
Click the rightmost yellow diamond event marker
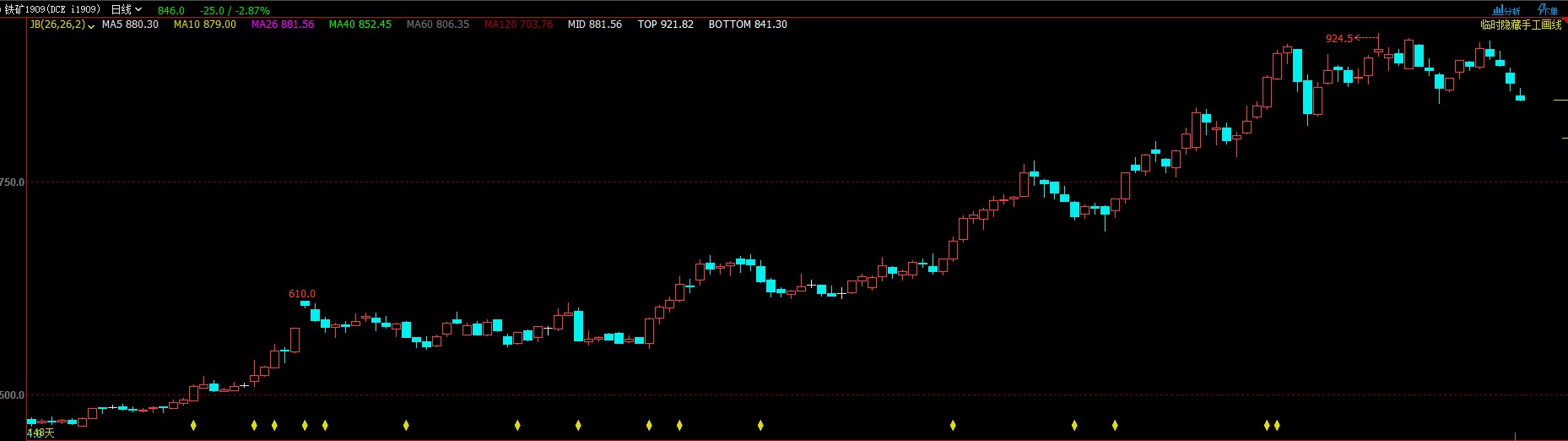pyautogui.click(x=1277, y=425)
